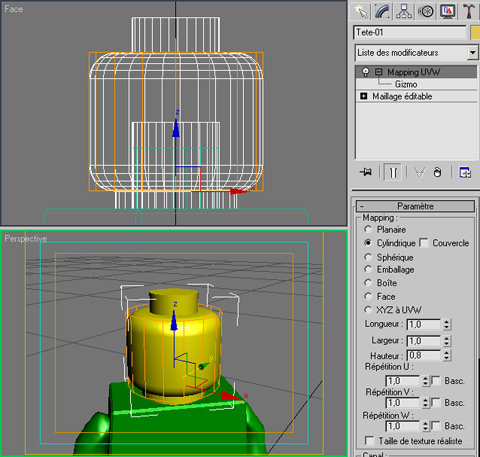This screenshot has height=457, width=480.
Task: Click the Répétition U value field
Action: (402, 381)
